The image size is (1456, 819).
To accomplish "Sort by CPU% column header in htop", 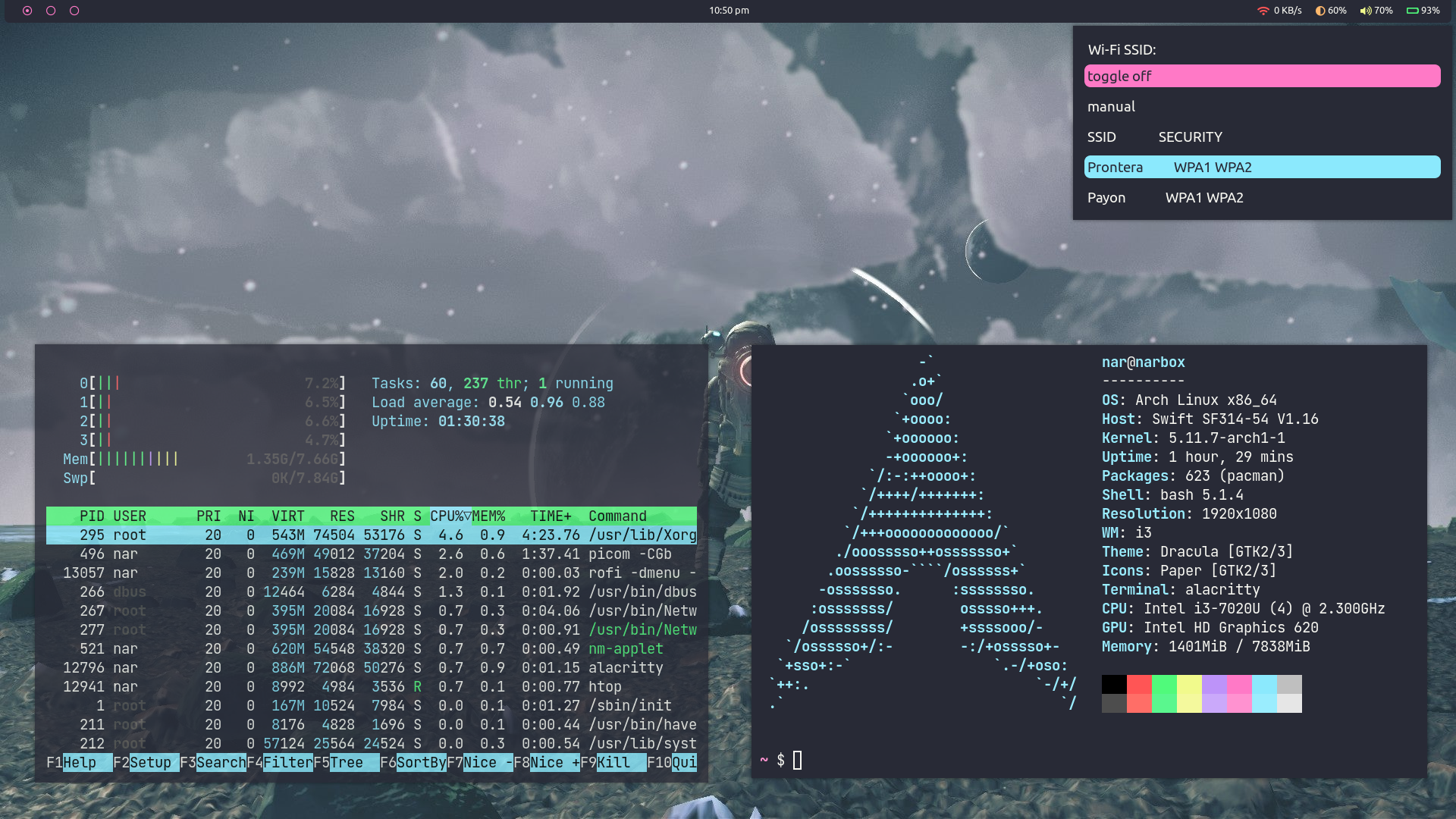I will (x=449, y=516).
